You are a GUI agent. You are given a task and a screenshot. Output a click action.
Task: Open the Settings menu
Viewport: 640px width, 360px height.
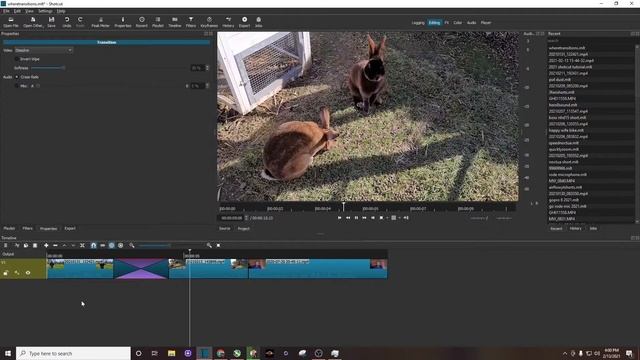[45, 11]
